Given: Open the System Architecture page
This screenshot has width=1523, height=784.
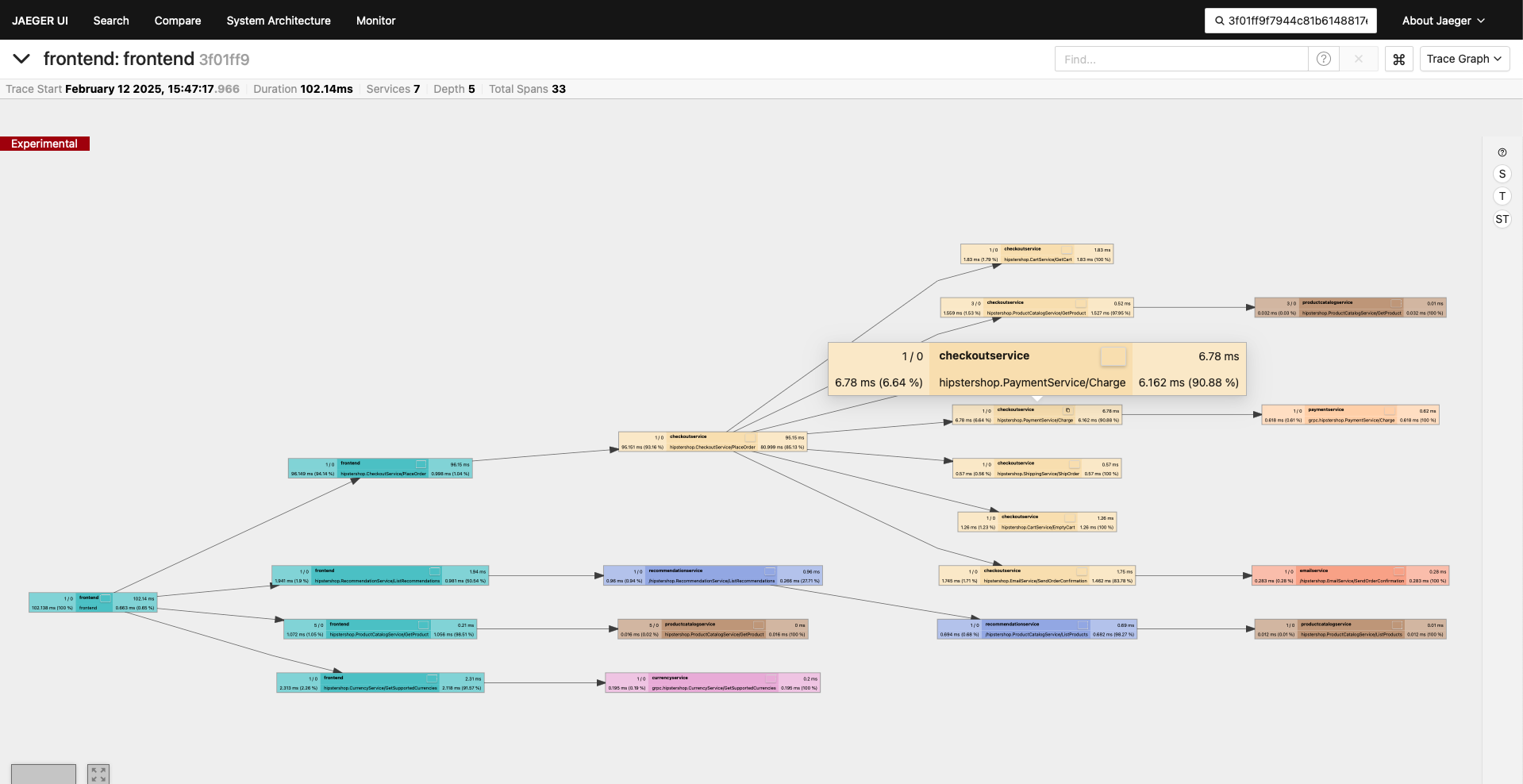Looking at the screenshot, I should tap(279, 21).
